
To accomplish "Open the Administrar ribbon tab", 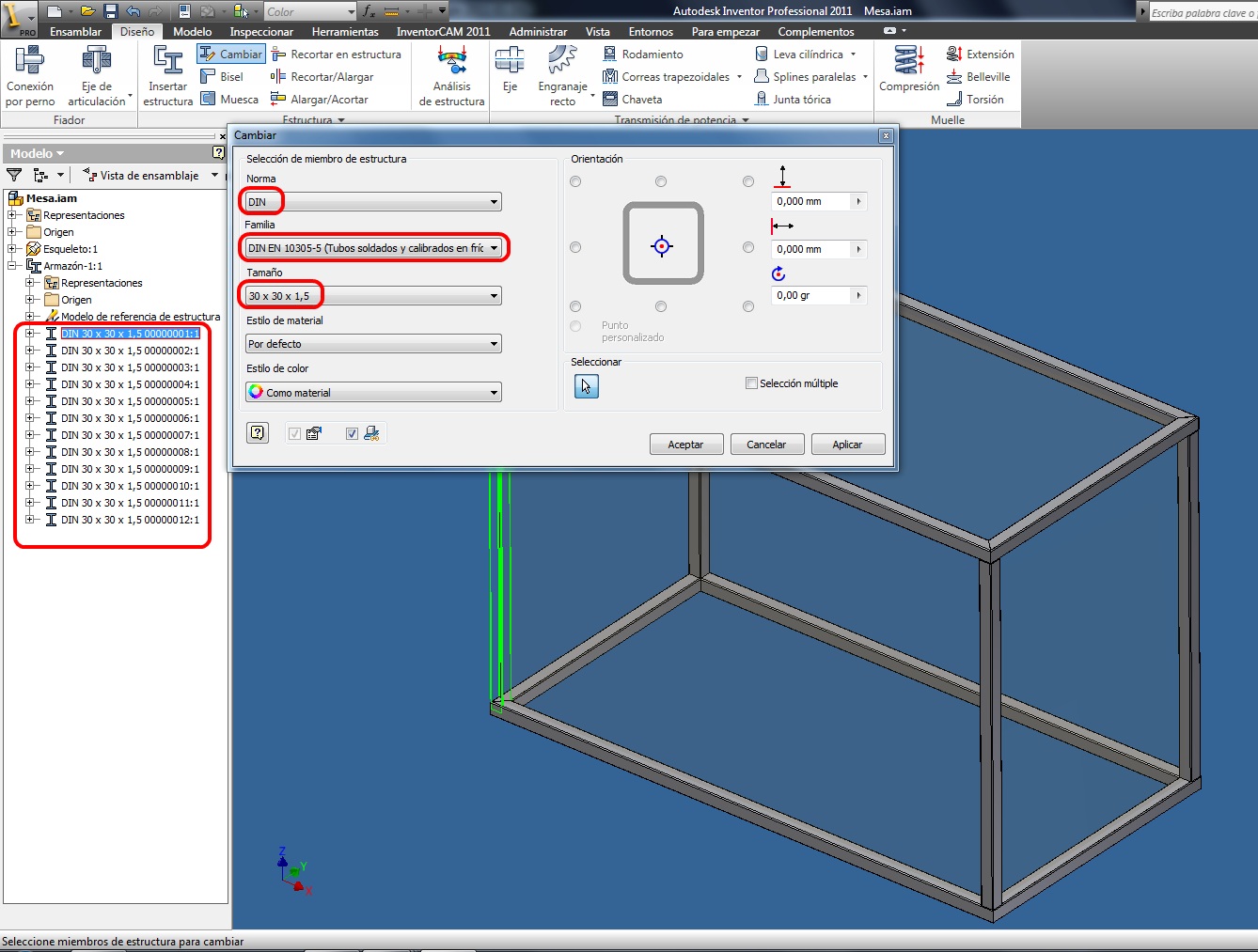I will coord(538,31).
